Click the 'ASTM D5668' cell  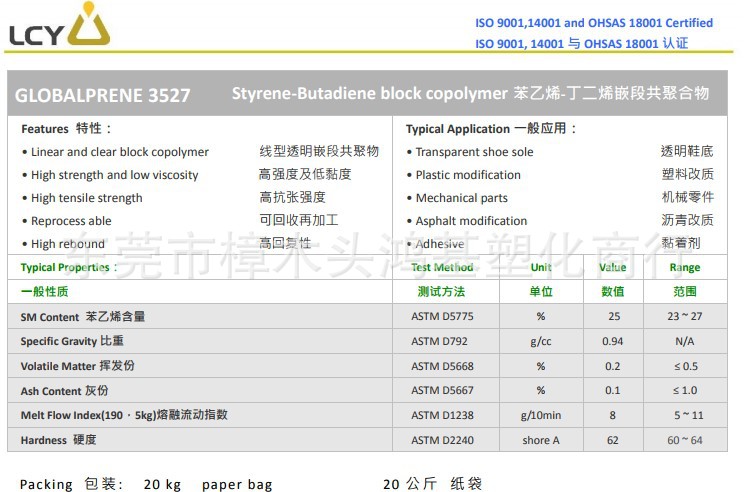coord(442,366)
